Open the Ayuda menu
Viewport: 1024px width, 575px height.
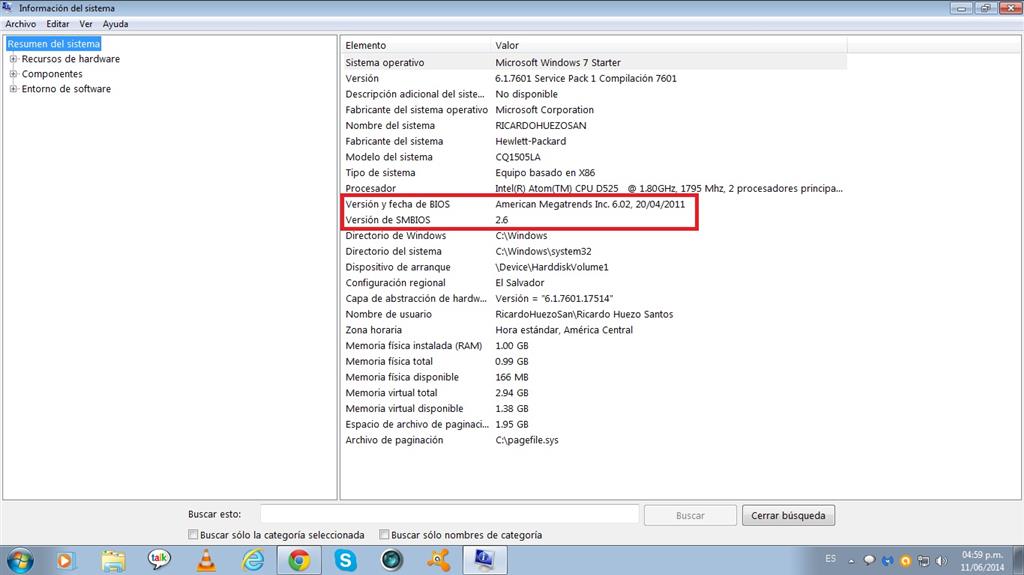tap(115, 24)
